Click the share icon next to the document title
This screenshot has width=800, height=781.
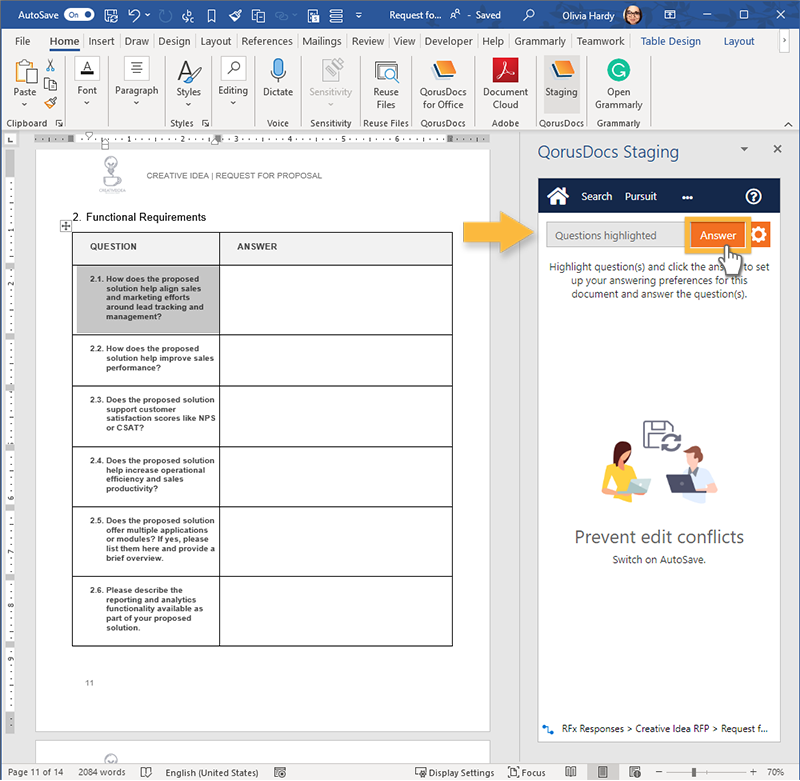click(x=455, y=15)
